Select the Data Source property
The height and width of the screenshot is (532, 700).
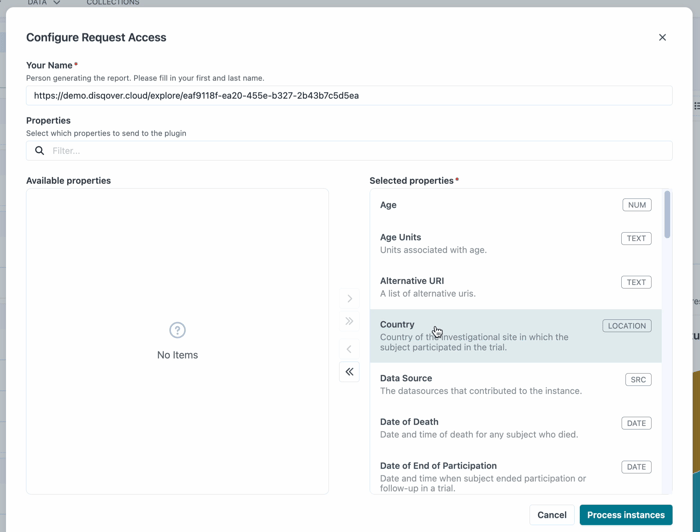[516, 384]
